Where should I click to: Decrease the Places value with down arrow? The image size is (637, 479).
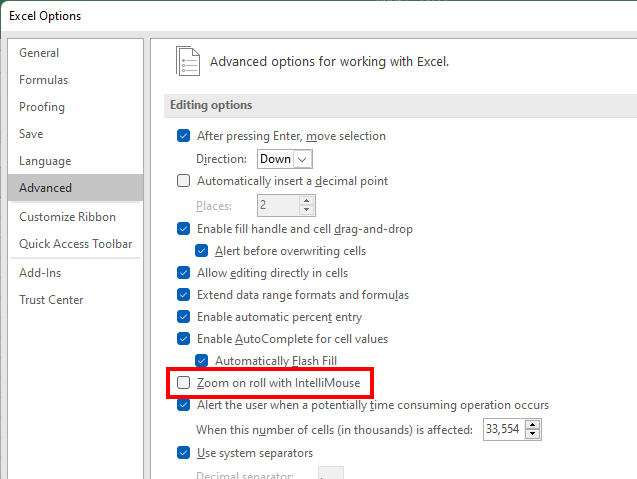pyautogui.click(x=307, y=210)
